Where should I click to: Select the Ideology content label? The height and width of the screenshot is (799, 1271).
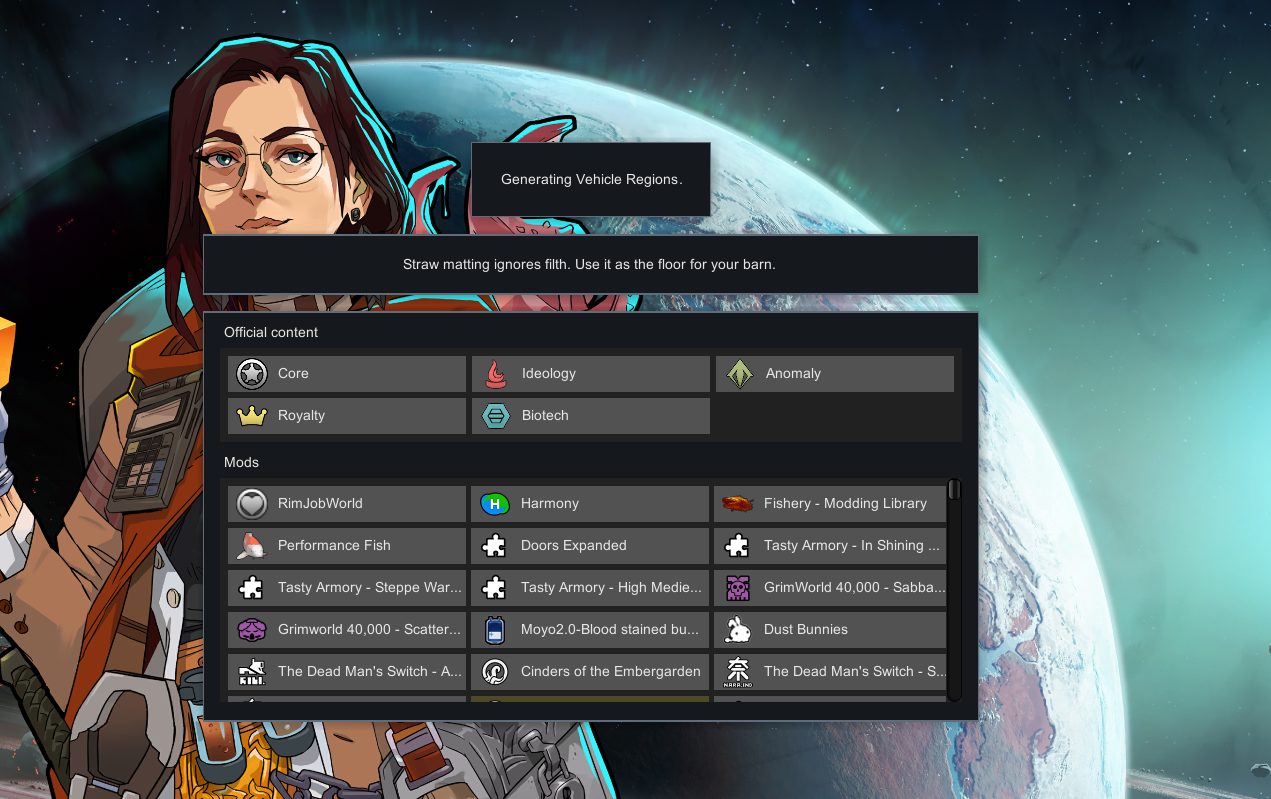point(549,374)
